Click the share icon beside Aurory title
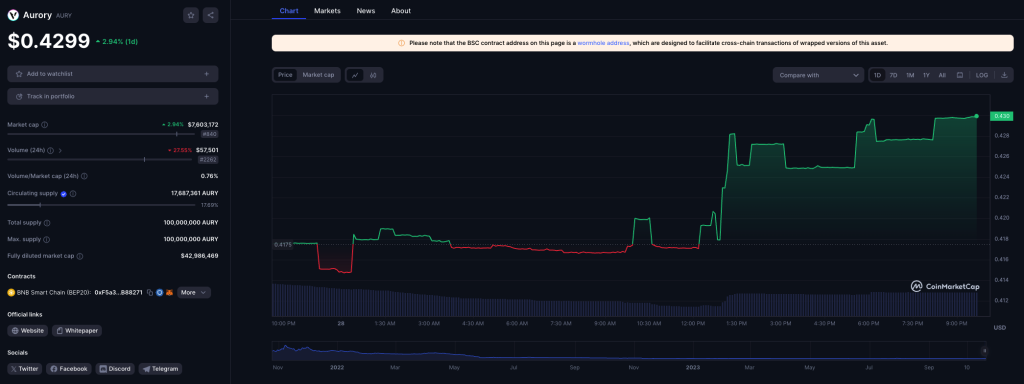 point(210,15)
